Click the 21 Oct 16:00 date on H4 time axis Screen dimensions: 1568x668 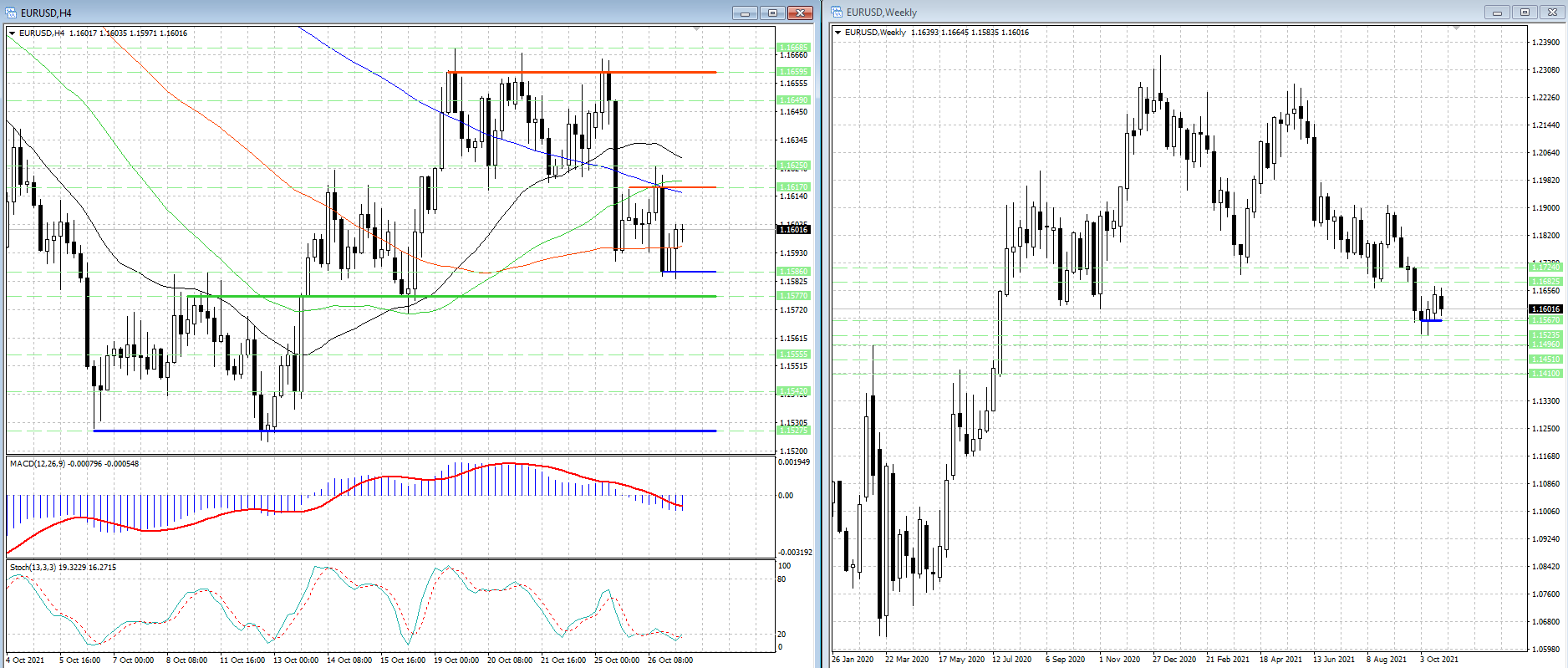click(563, 660)
